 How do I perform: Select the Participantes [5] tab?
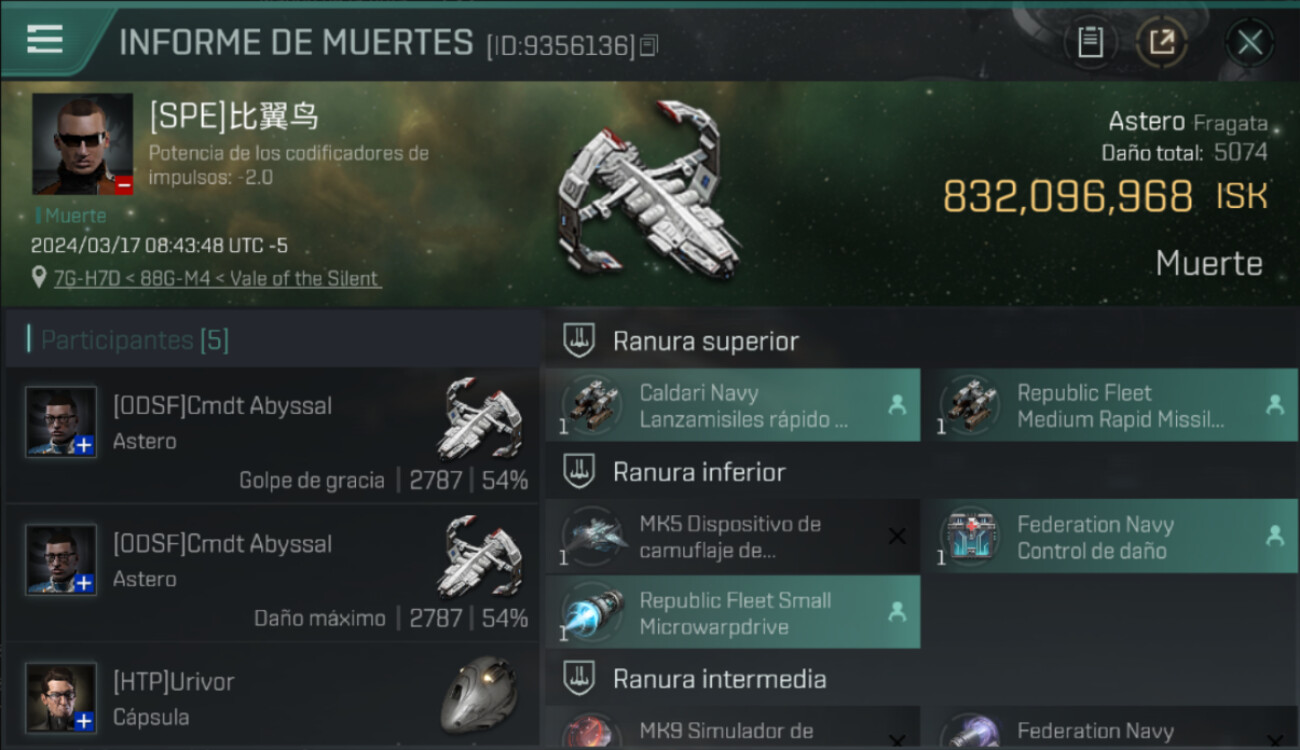point(272,340)
